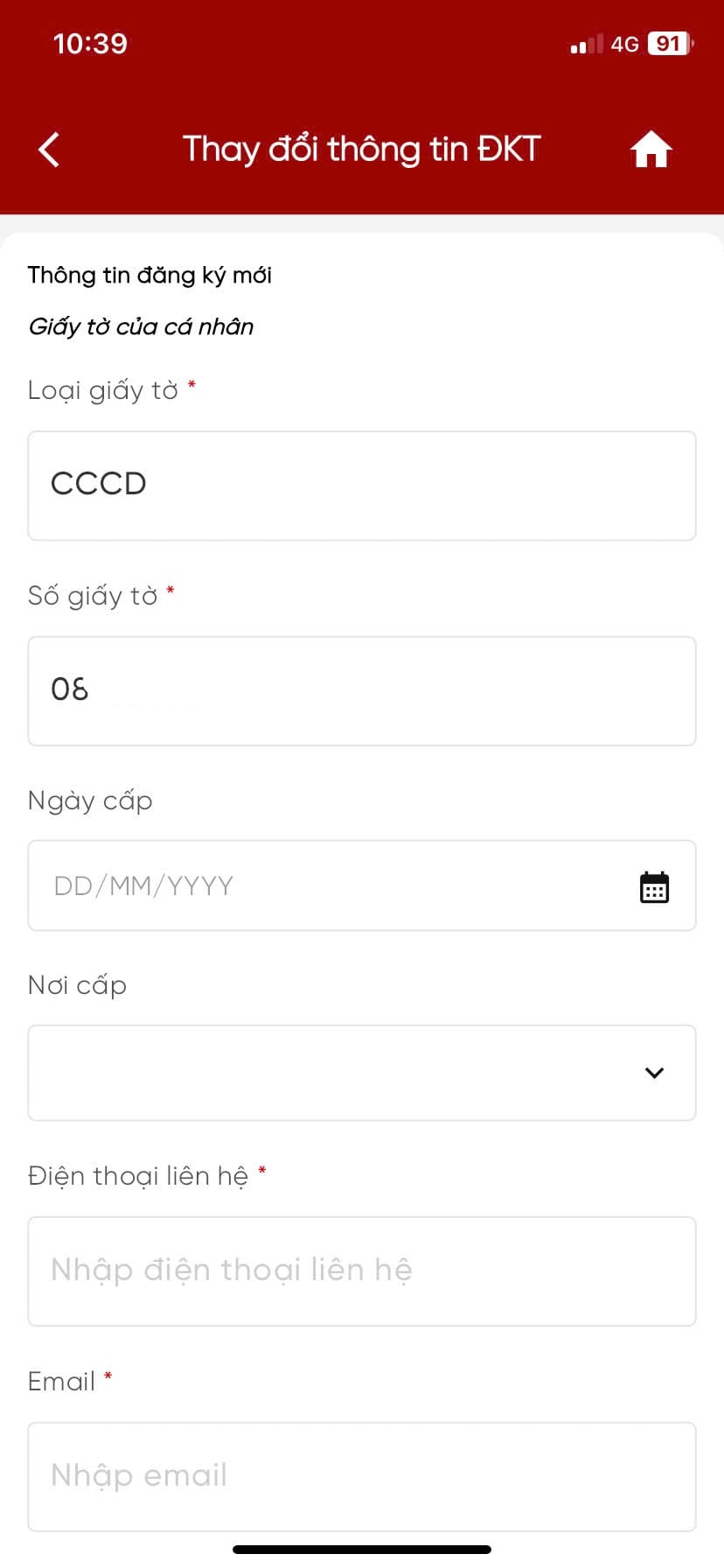Open the Nơi cấp selection box
The image size is (724, 1568).
pos(362,1073)
